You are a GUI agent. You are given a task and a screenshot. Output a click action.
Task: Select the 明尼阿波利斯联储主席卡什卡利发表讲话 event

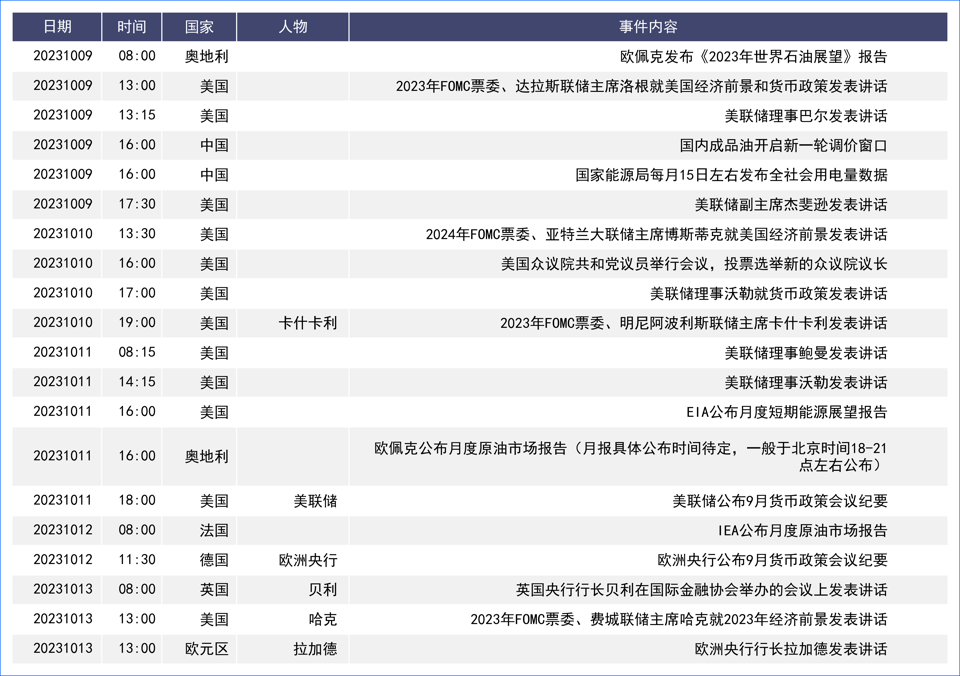pyautogui.click(x=694, y=323)
